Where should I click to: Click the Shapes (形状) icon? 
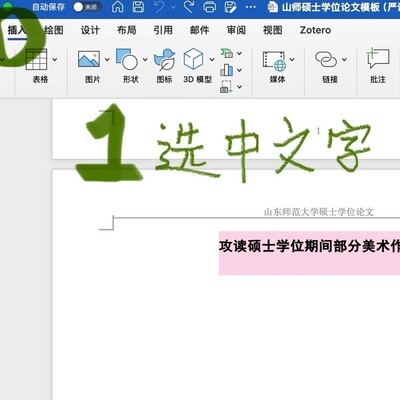click(127, 59)
